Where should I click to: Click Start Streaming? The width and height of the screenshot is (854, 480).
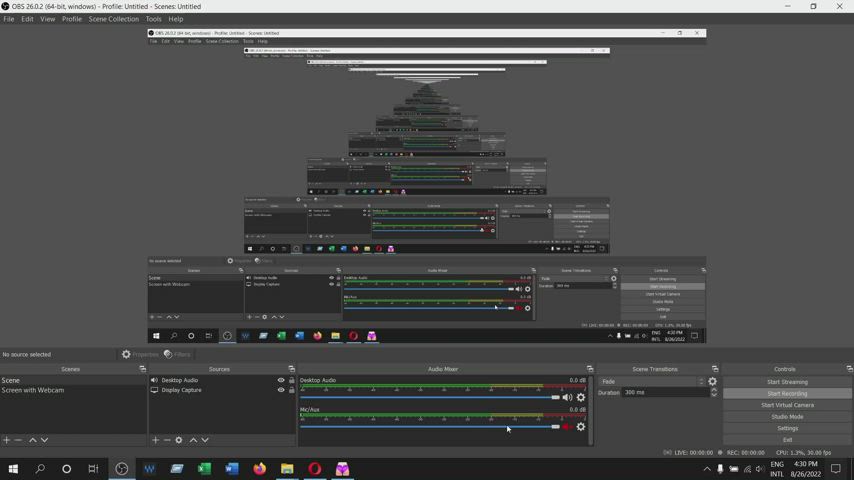[787, 382]
